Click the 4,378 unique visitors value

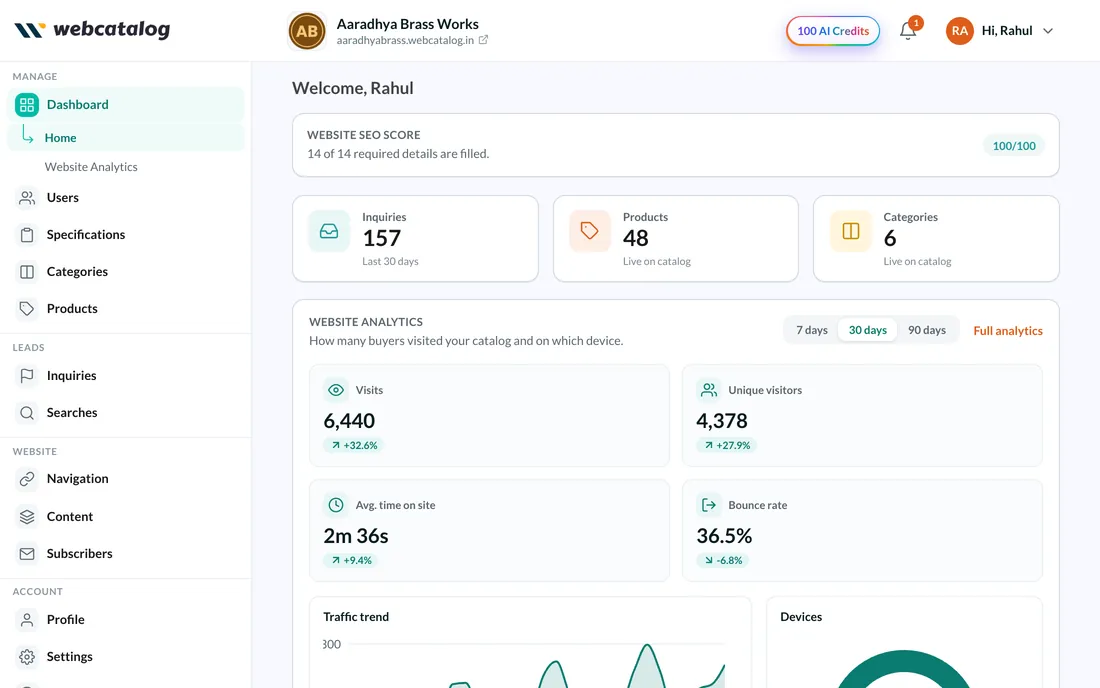coord(722,421)
